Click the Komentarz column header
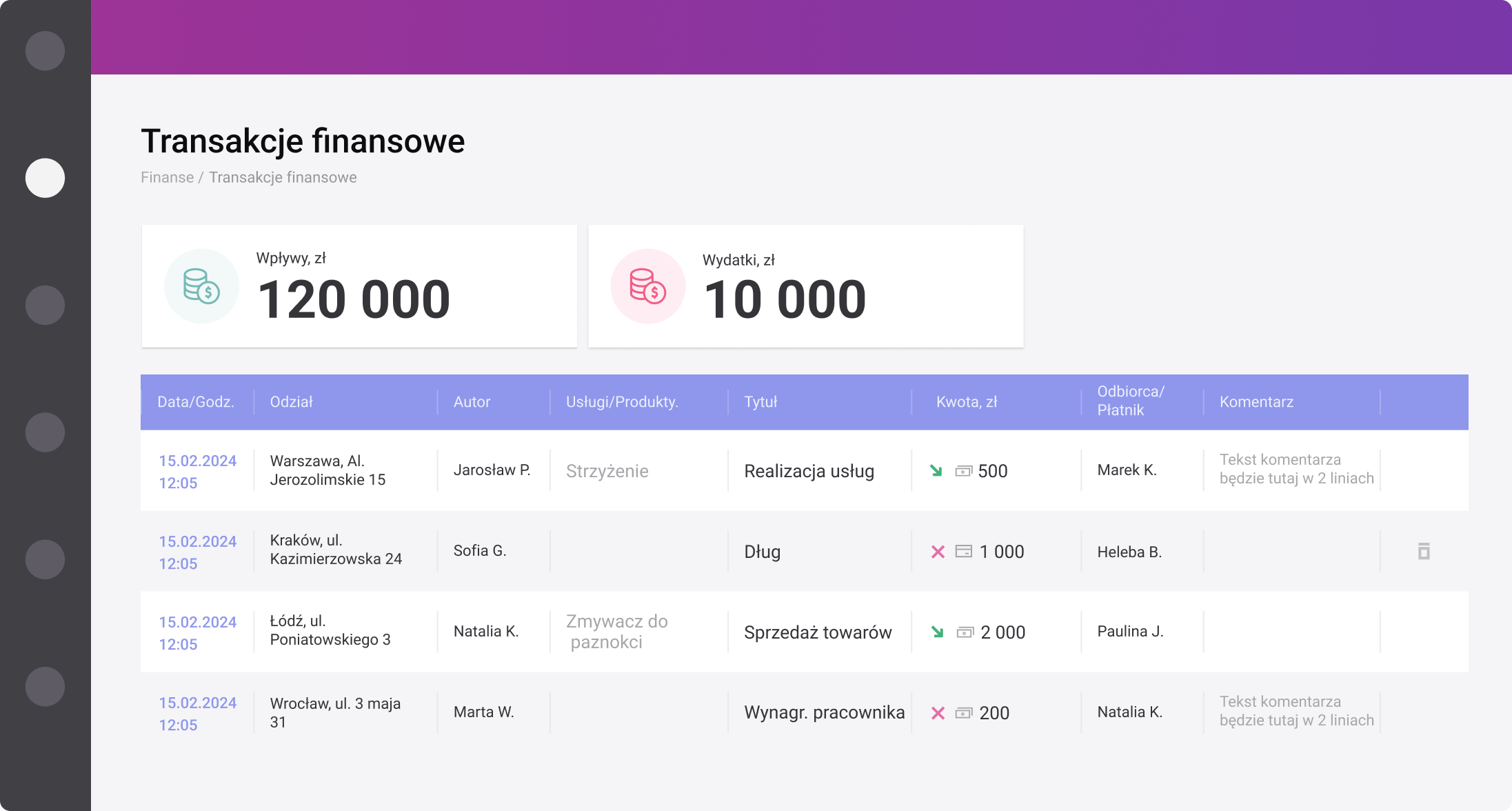The image size is (1512, 811). click(1256, 402)
